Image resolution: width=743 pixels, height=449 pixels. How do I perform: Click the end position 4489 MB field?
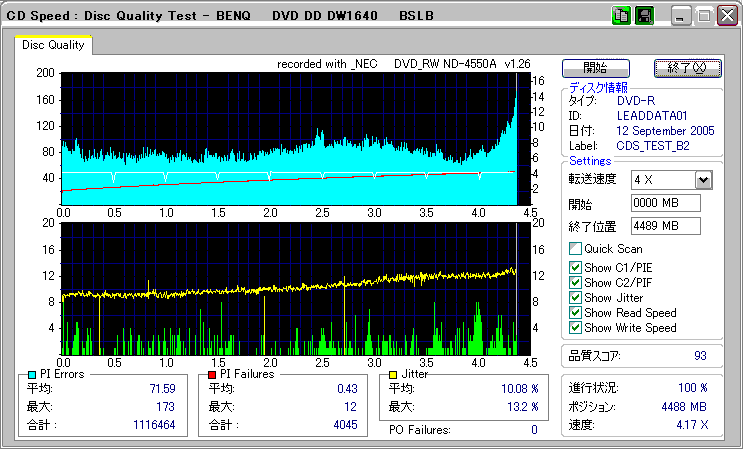coord(666,226)
